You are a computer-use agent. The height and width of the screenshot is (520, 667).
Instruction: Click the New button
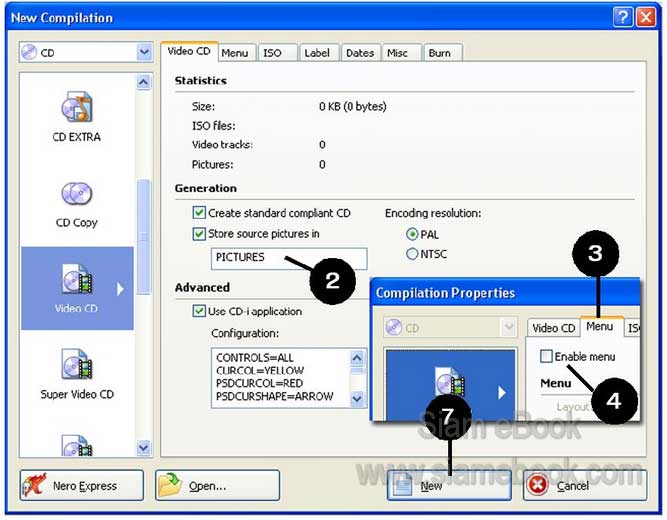point(449,485)
